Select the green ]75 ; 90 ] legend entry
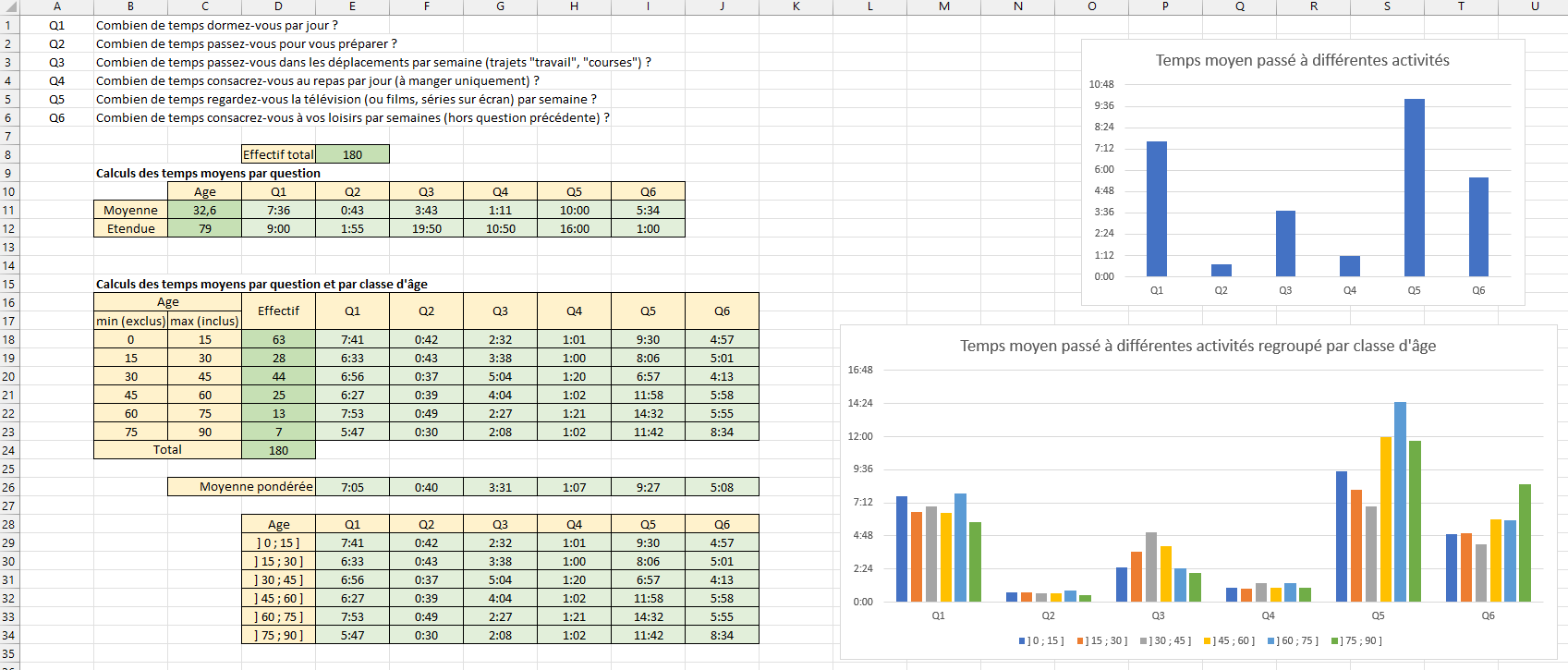The height and width of the screenshot is (670, 1568). 1356,640
